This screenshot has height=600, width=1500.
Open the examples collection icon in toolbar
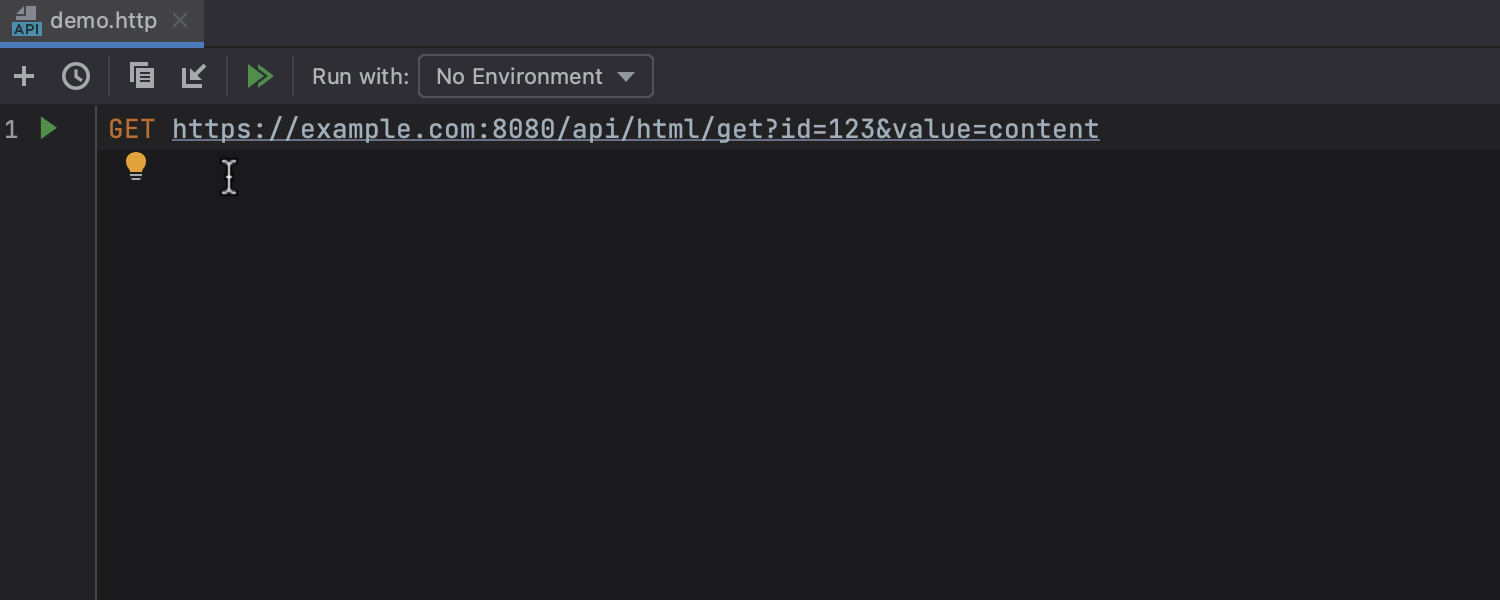(142, 76)
